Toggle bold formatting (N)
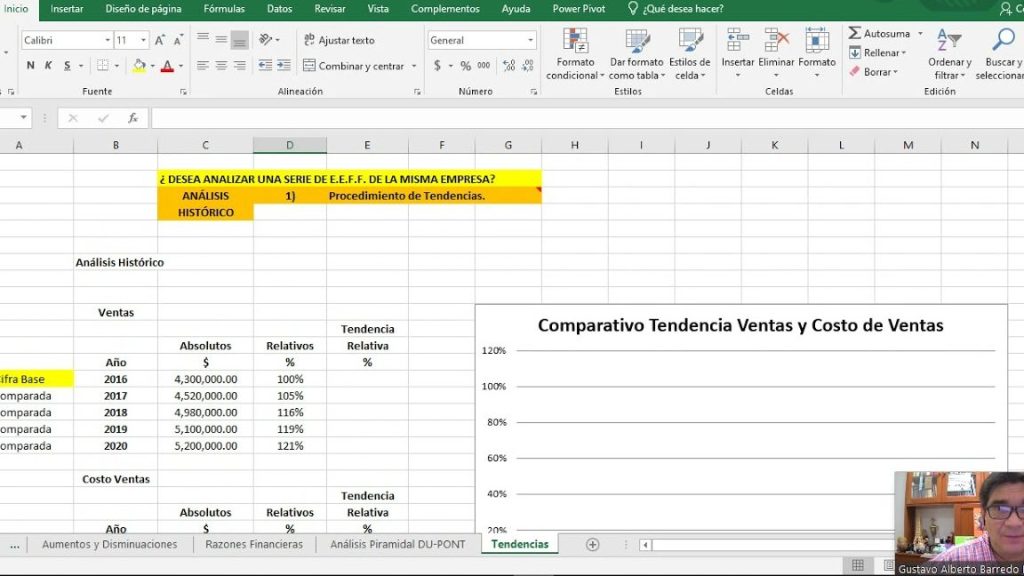Screen dimensions: 1024x576 (x=30, y=66)
